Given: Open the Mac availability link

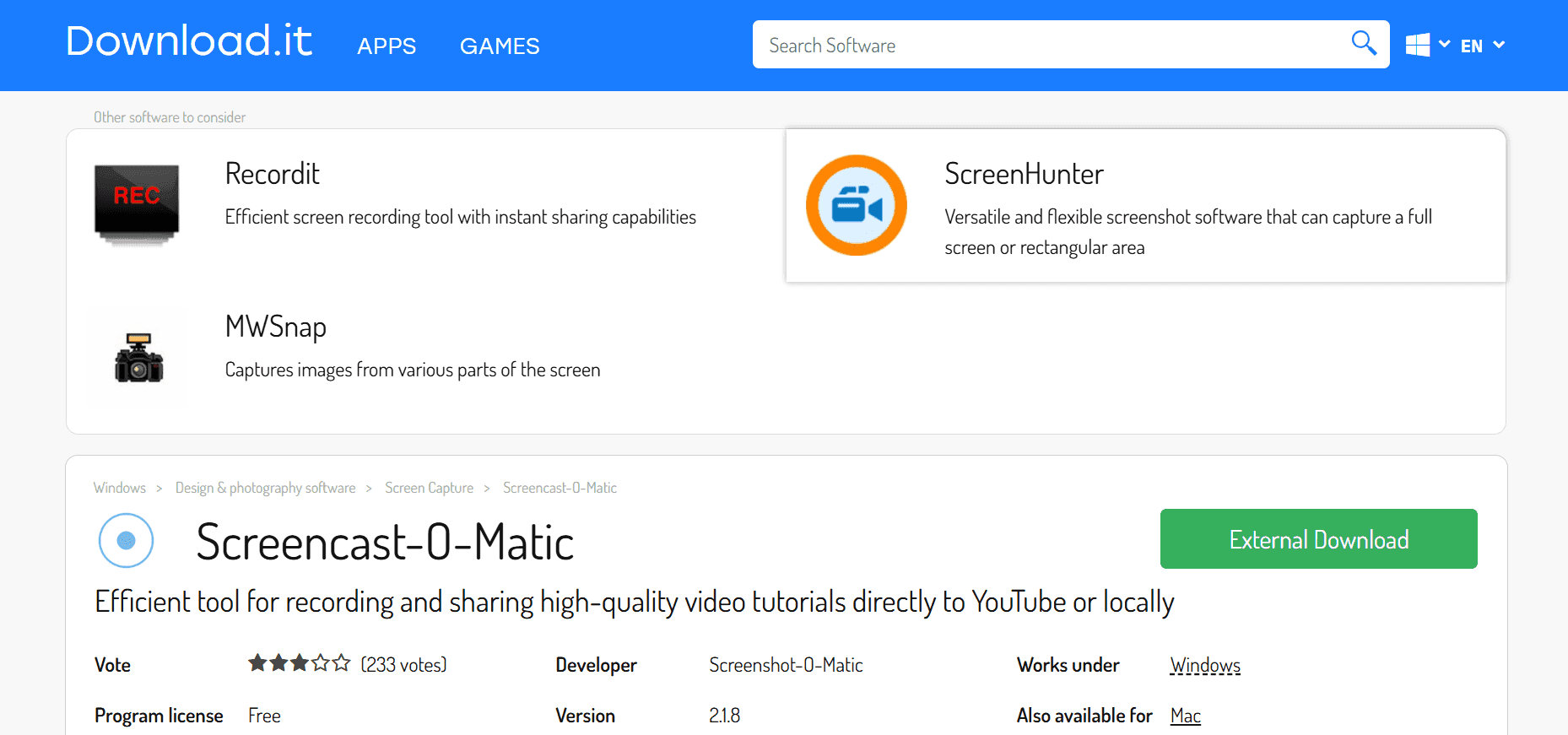Looking at the screenshot, I should pyautogui.click(x=1185, y=716).
